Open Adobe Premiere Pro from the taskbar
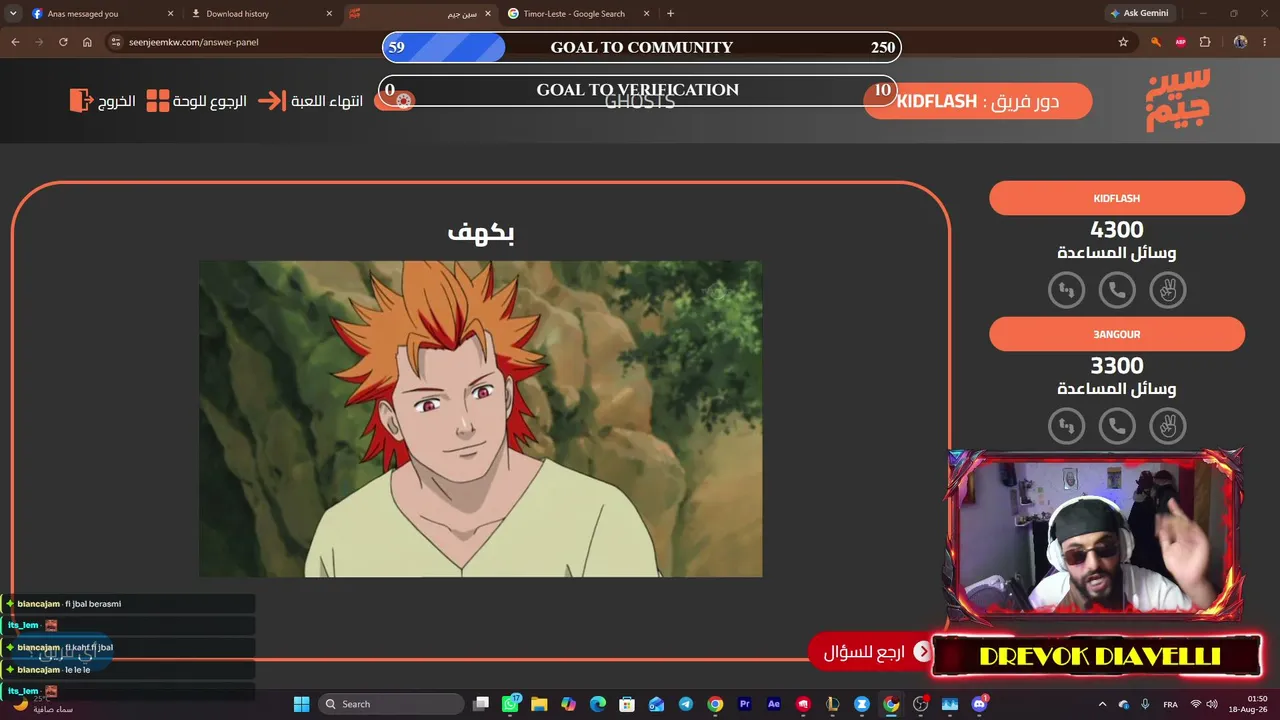The width and height of the screenshot is (1280, 720). coord(744,704)
